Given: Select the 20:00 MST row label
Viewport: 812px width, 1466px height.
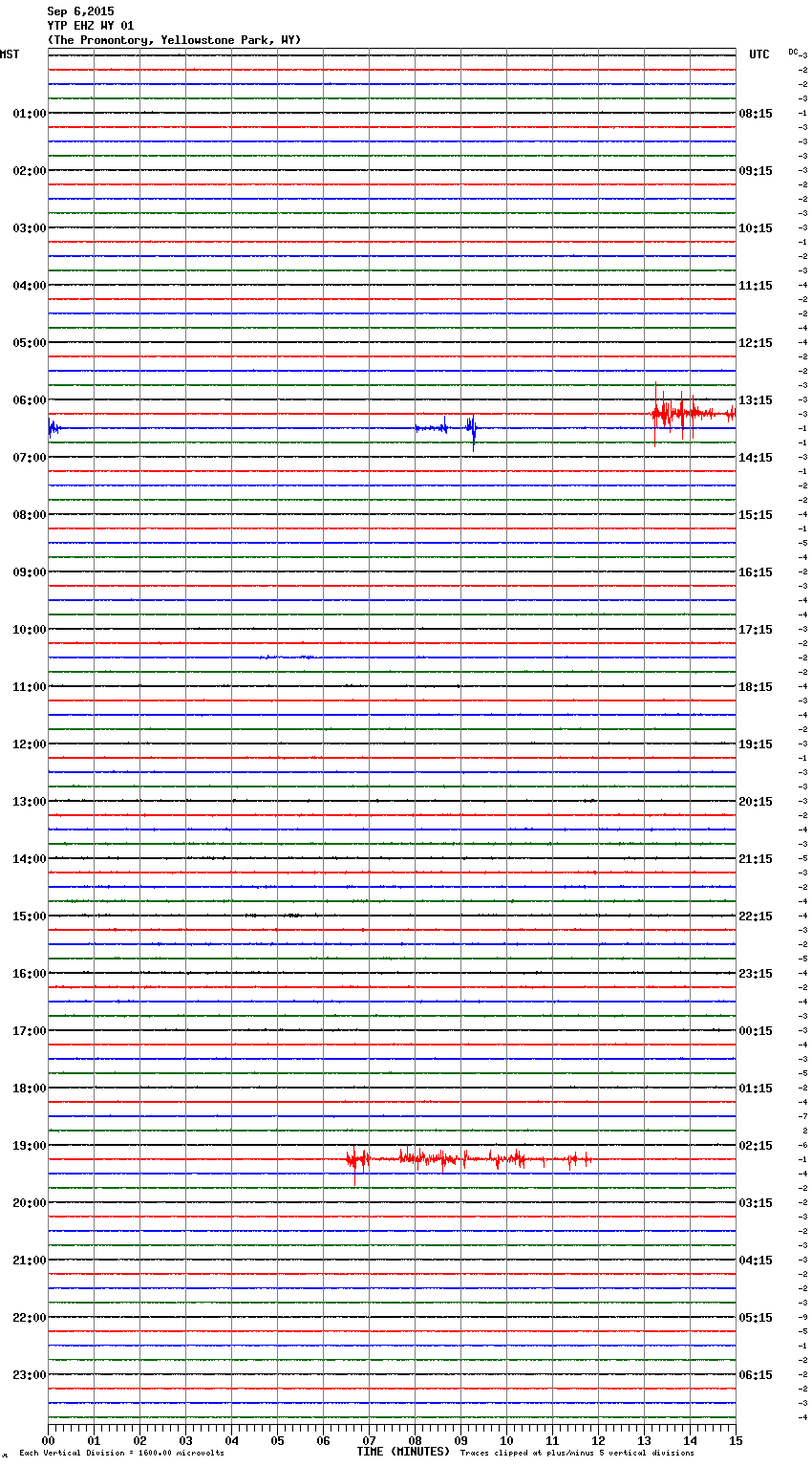Looking at the screenshot, I should tap(29, 1203).
